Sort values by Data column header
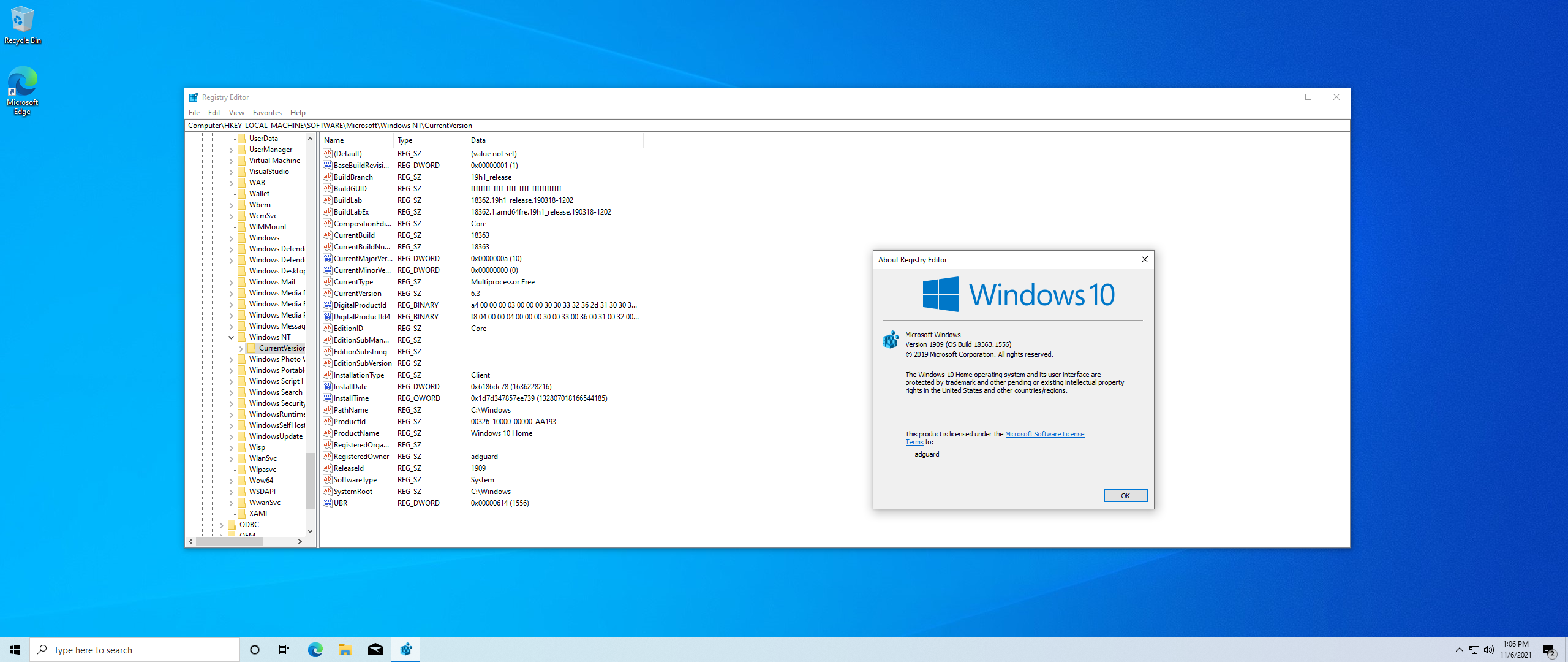Screen dimensions: 1568x662 pyautogui.click(x=555, y=140)
